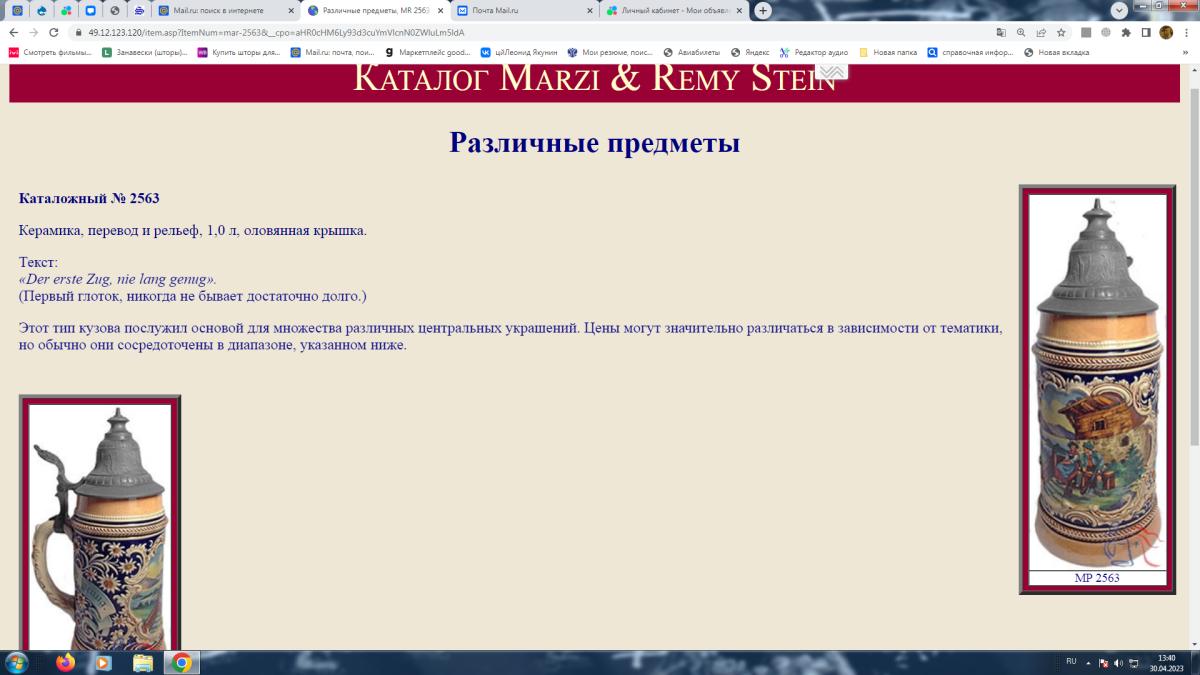
Task: Close the 'Mail.ru: поиск в интернете' tab
Action: pos(291,11)
